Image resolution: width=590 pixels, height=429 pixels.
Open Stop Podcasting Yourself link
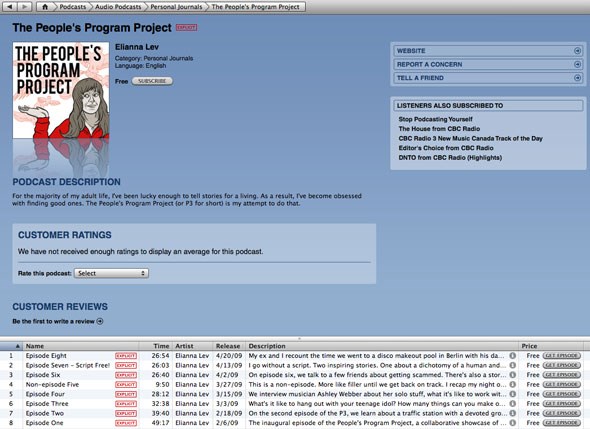coord(435,119)
